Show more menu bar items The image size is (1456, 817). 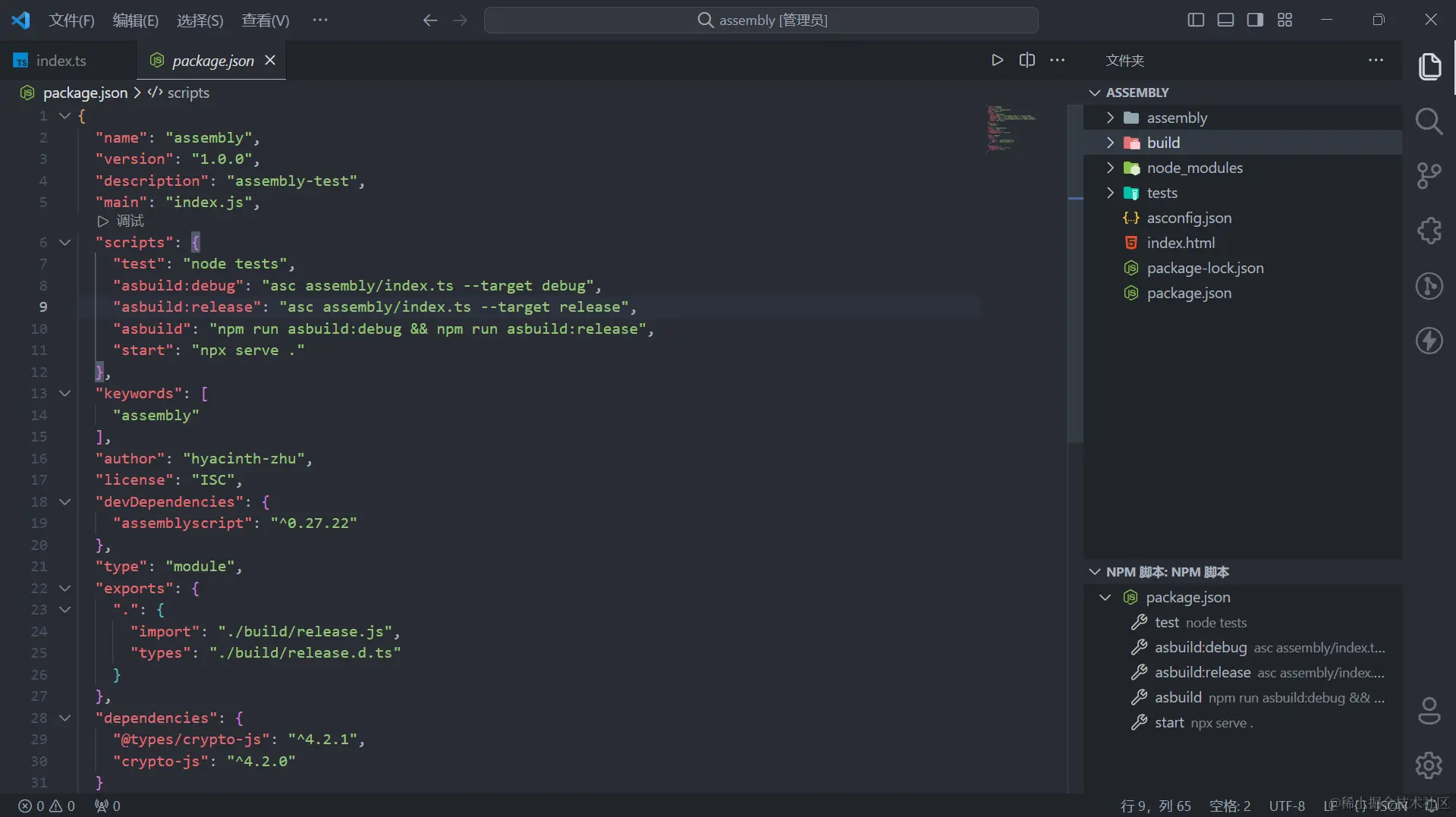[x=320, y=20]
